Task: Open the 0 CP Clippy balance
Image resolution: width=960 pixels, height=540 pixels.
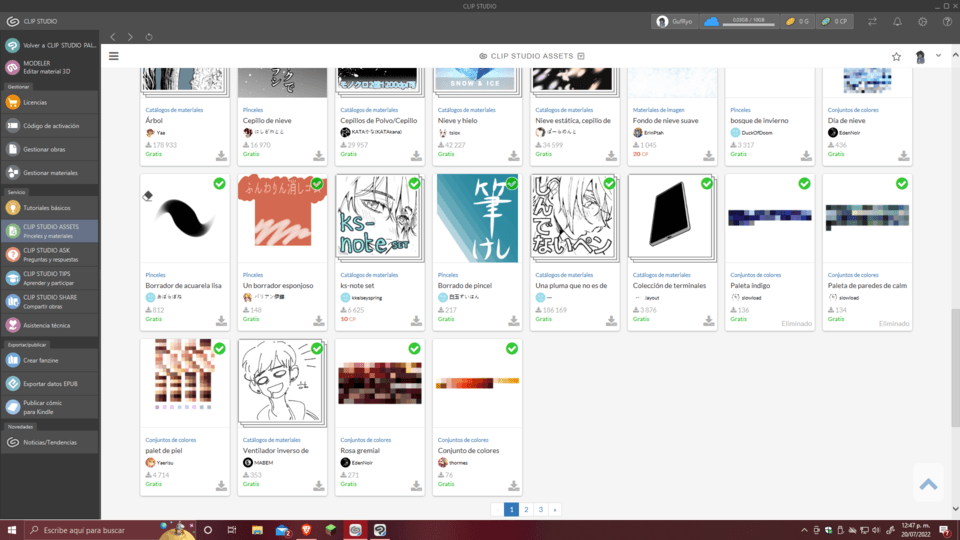Action: pyautogui.click(x=834, y=21)
